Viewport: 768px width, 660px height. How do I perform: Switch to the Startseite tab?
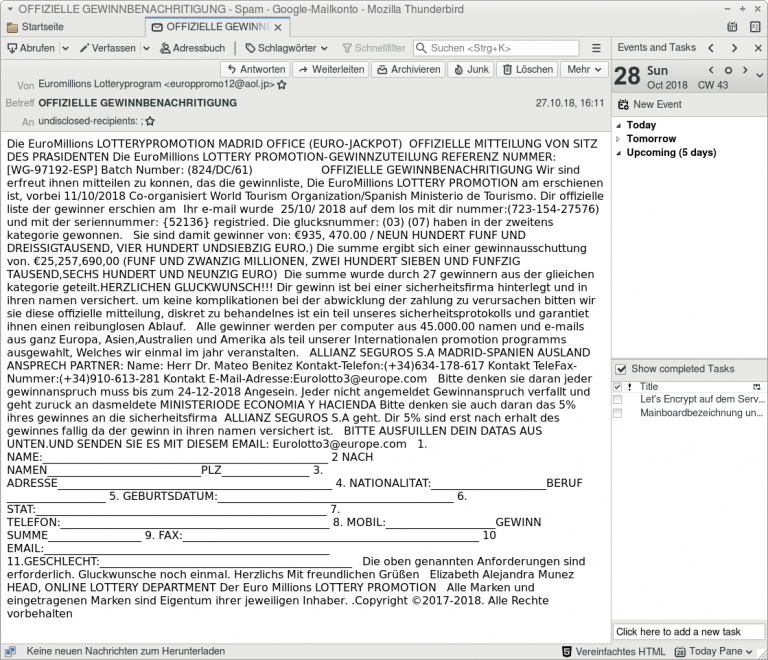[35, 27]
